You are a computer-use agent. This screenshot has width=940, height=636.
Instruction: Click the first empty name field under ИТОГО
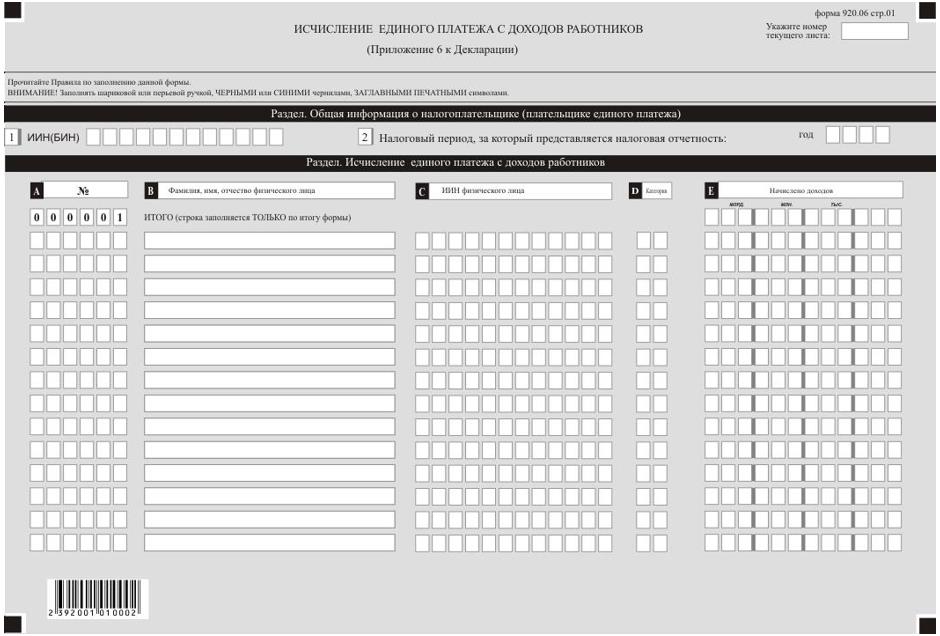pos(269,241)
